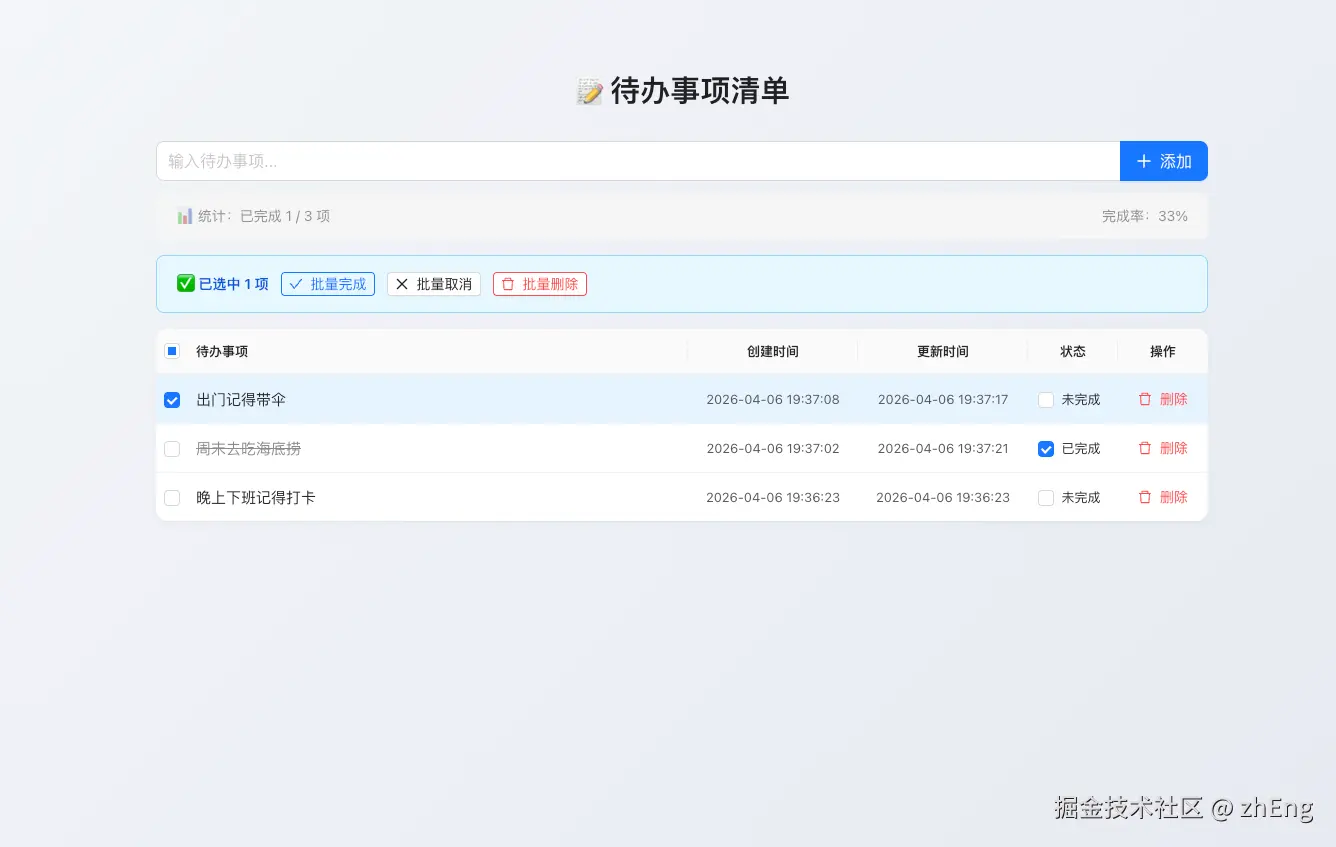
Task: Click the 周末去吃海底捞 todo text
Action: tap(248, 449)
